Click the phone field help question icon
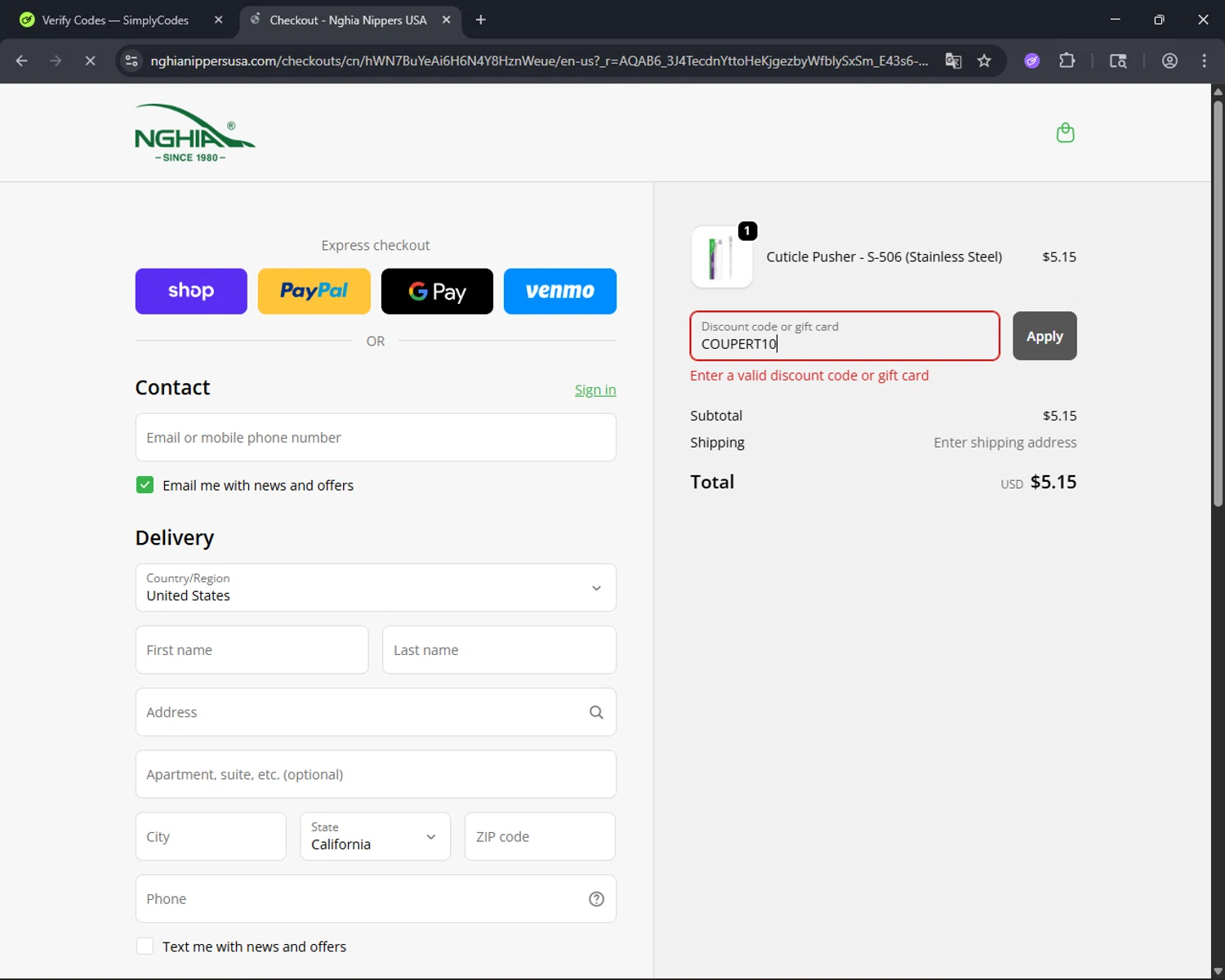This screenshot has width=1225, height=980. coord(596,898)
